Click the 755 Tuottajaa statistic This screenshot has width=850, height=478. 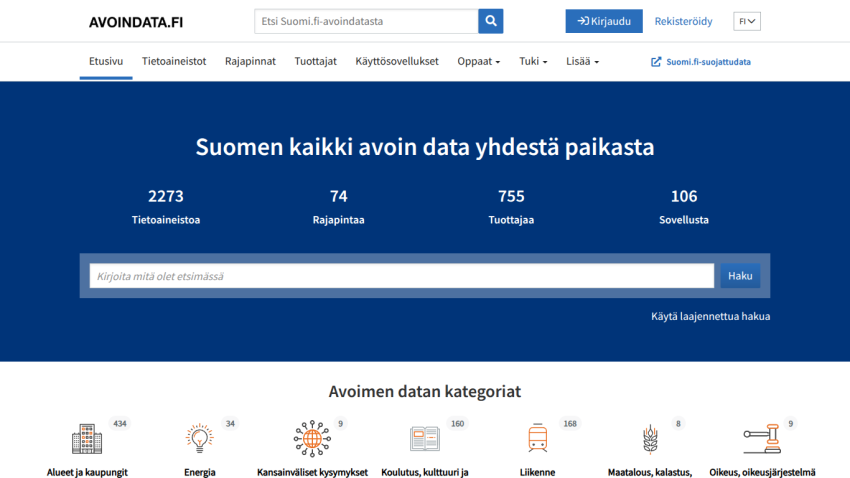pyautogui.click(x=511, y=206)
